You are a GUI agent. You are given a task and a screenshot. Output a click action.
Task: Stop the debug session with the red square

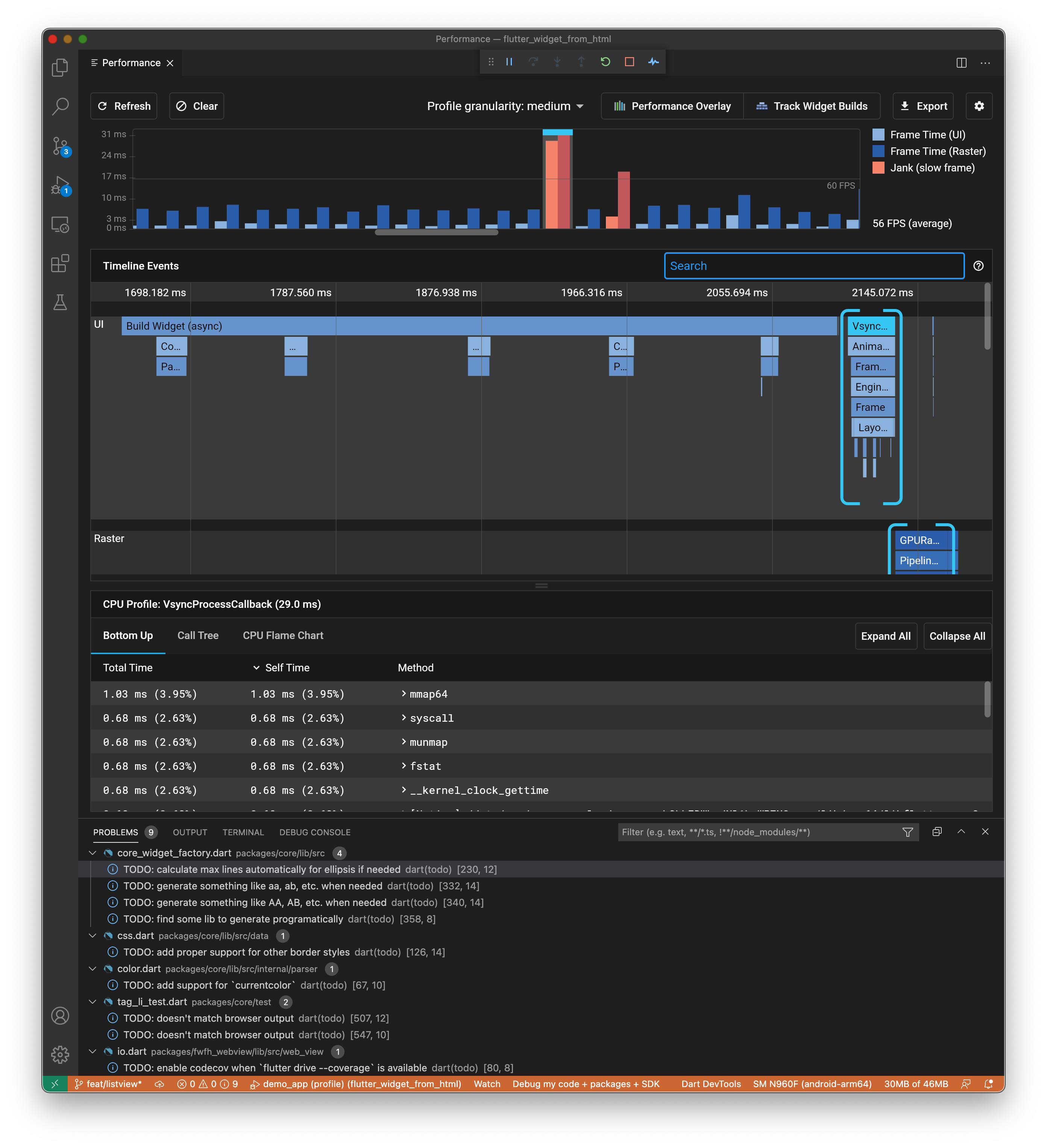(x=630, y=62)
